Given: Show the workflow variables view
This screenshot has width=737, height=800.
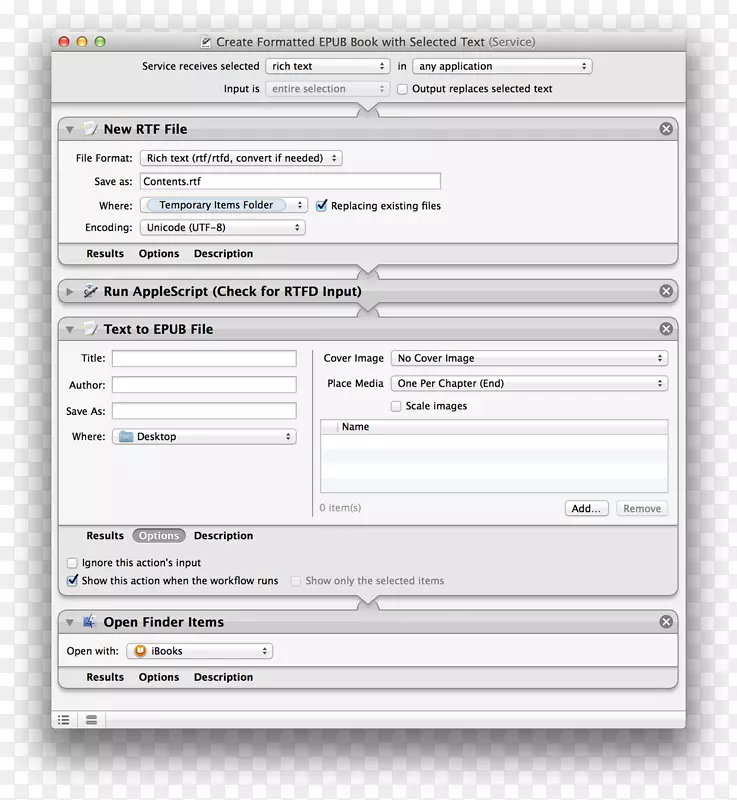Looking at the screenshot, I should 91,719.
